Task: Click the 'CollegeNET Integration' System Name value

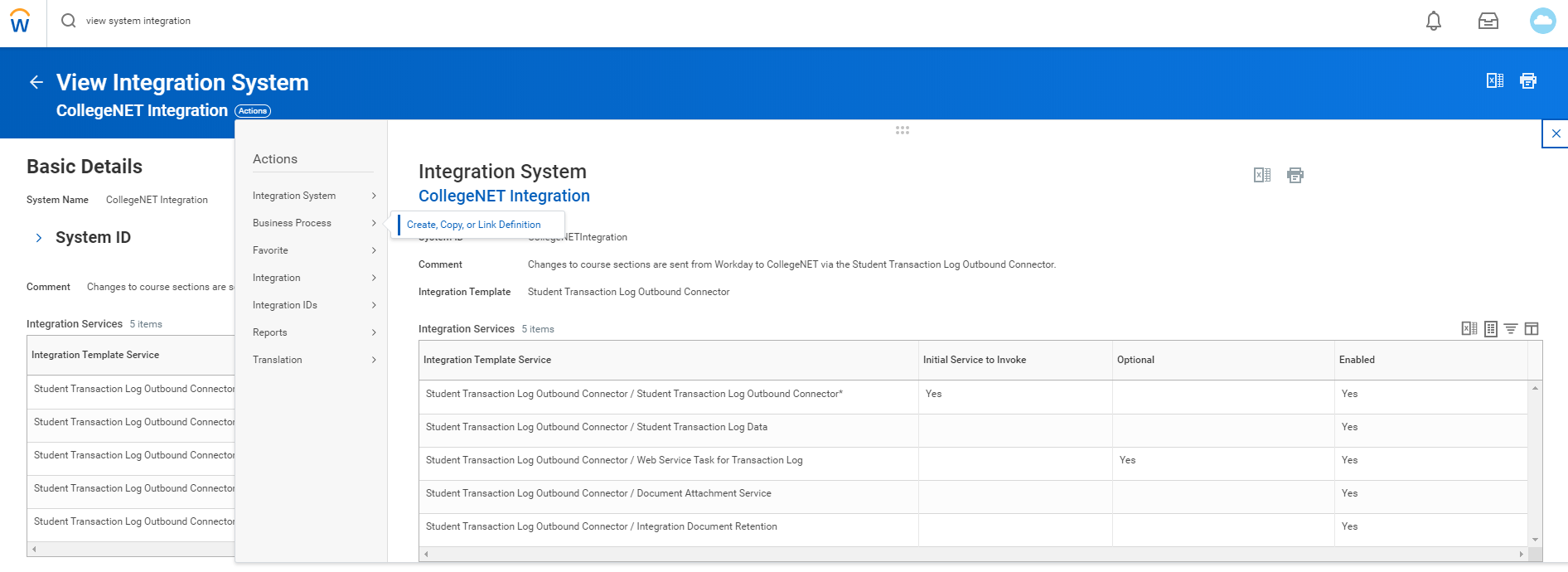Action: [157, 200]
